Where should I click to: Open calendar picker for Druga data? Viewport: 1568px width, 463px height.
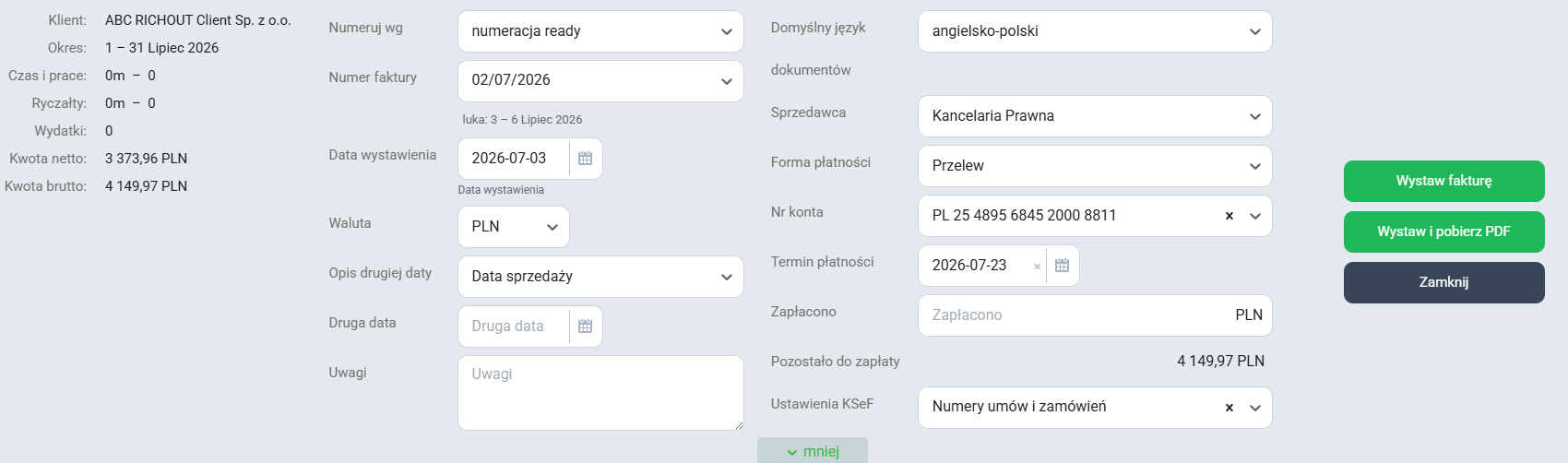click(585, 326)
